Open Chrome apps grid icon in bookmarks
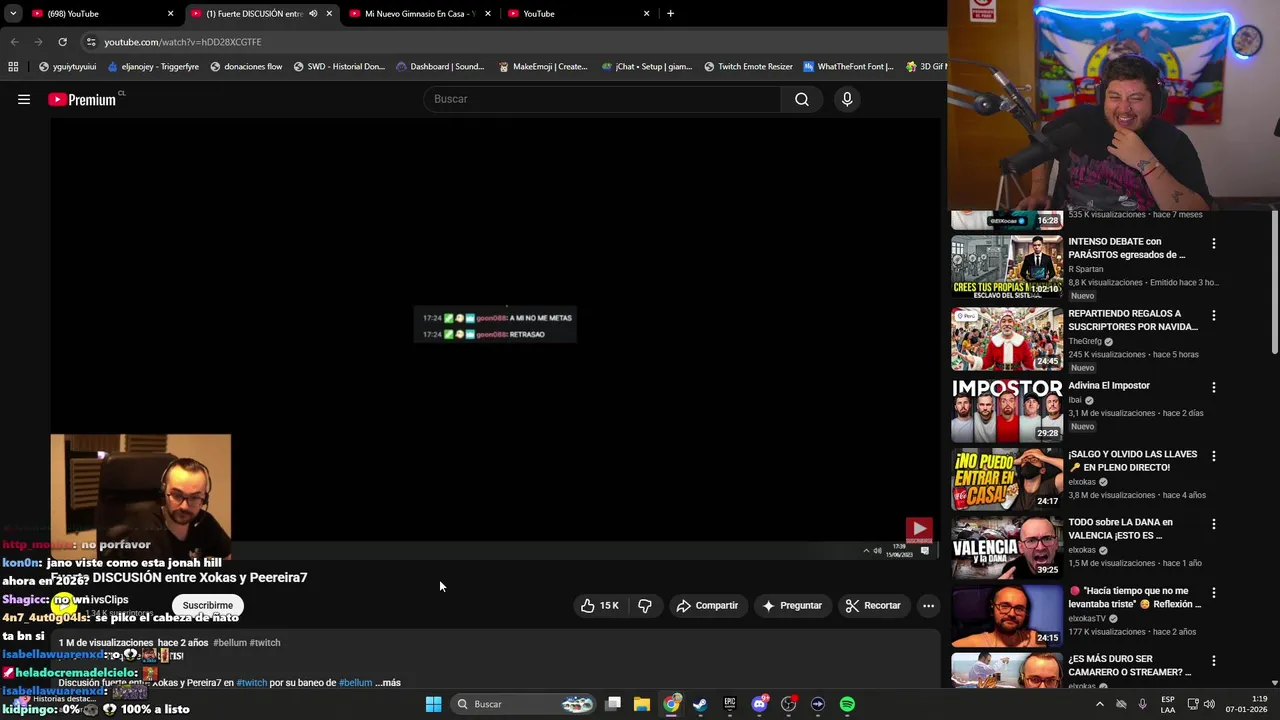This screenshot has width=1280, height=720. (x=13, y=67)
